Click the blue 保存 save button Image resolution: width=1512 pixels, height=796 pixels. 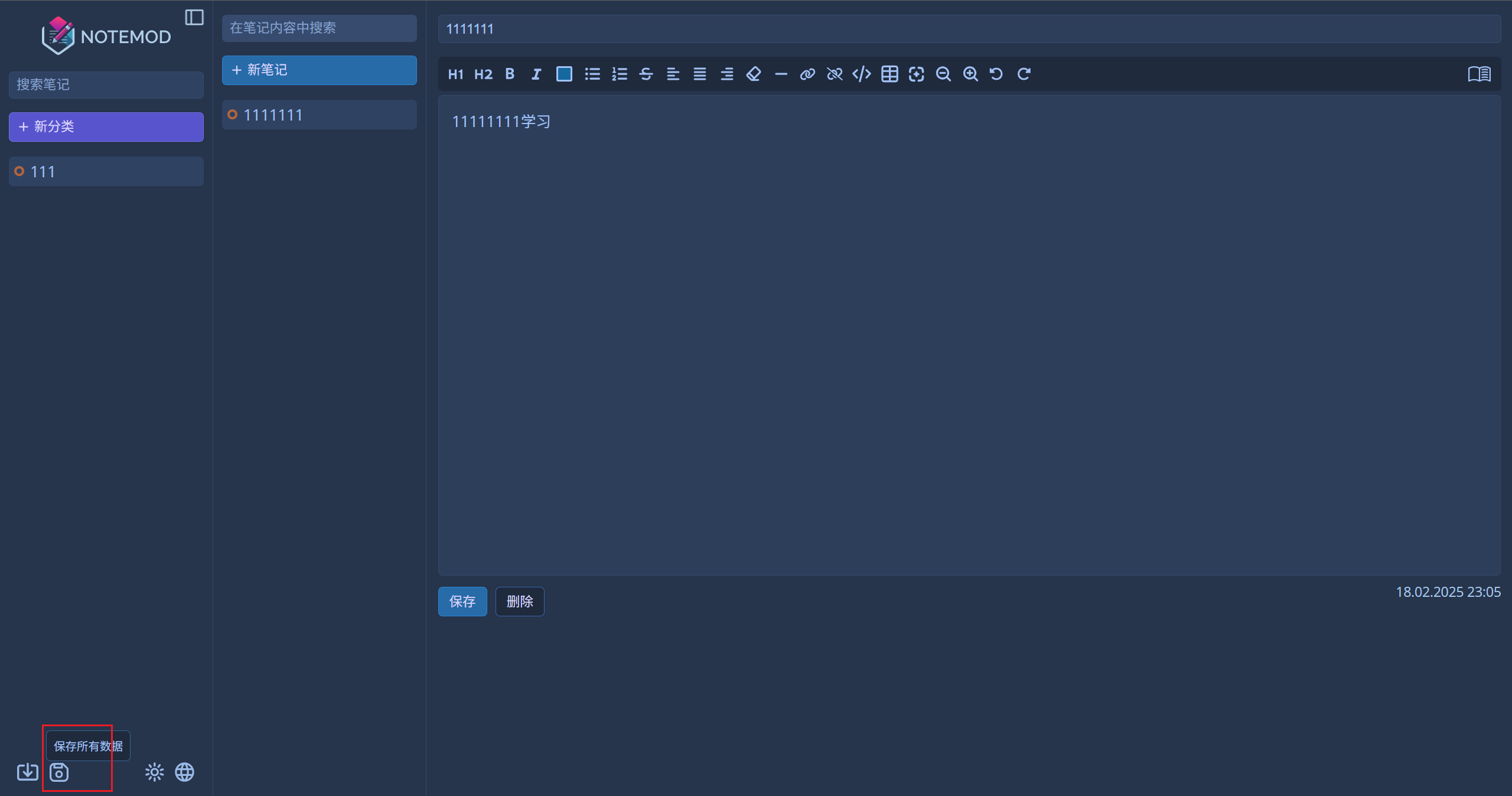pos(462,602)
